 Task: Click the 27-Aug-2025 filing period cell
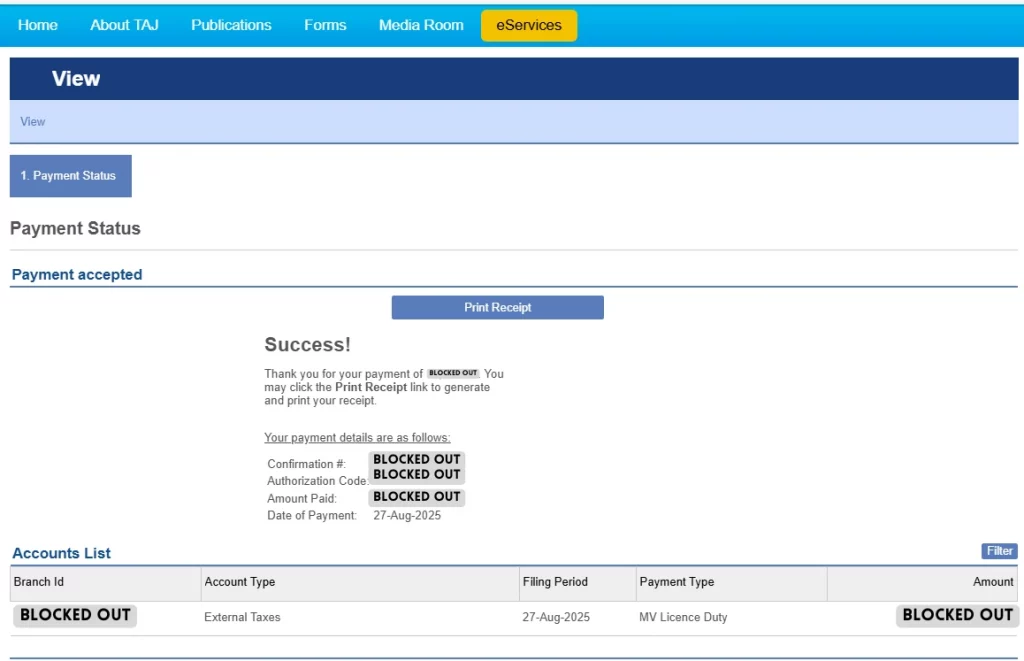556,617
